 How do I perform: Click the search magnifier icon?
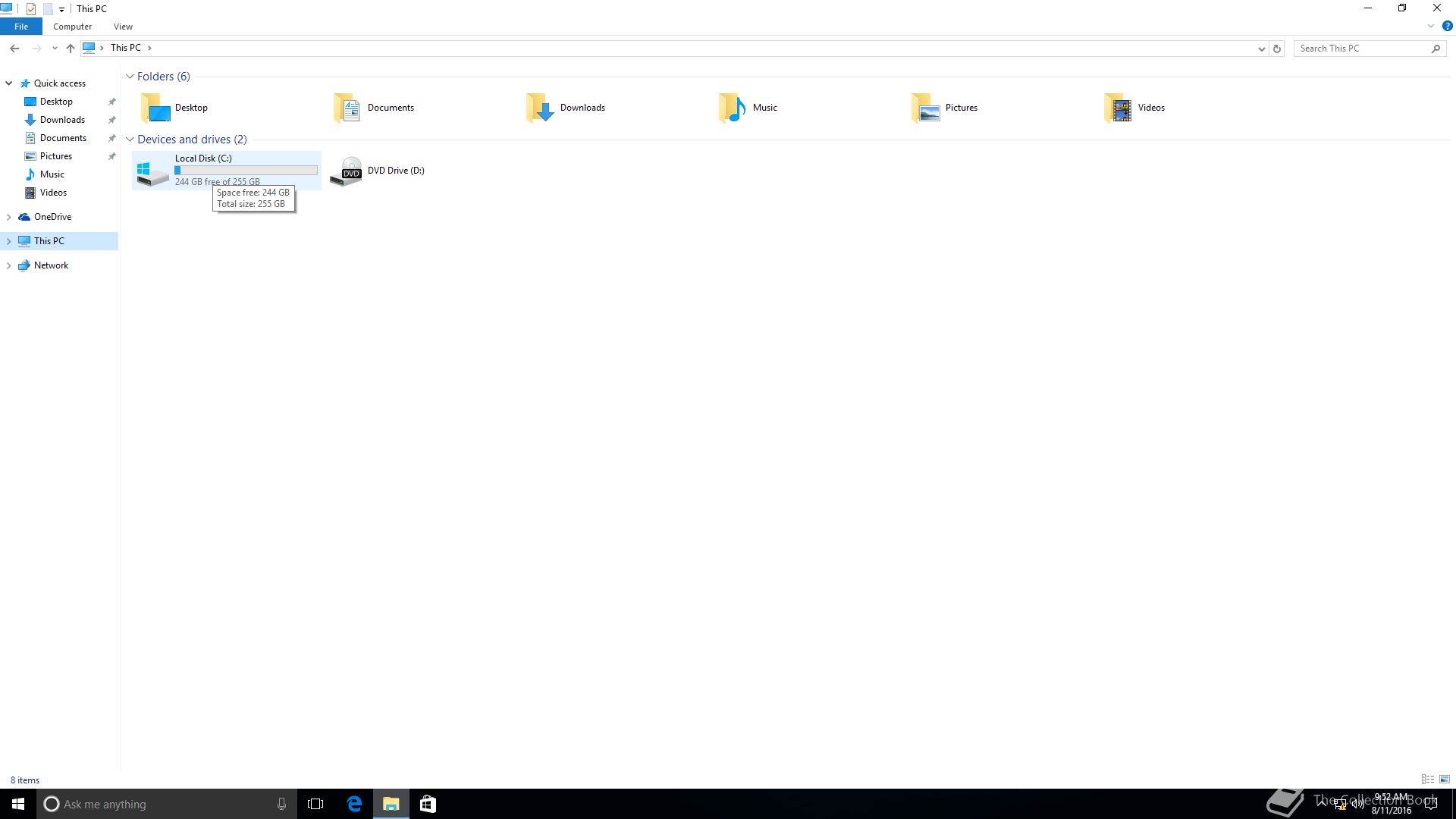(1436, 49)
